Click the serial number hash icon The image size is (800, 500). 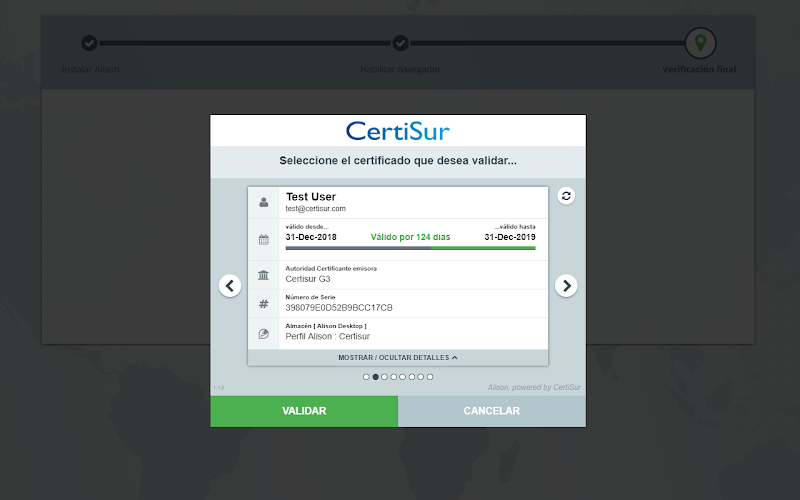(263, 304)
